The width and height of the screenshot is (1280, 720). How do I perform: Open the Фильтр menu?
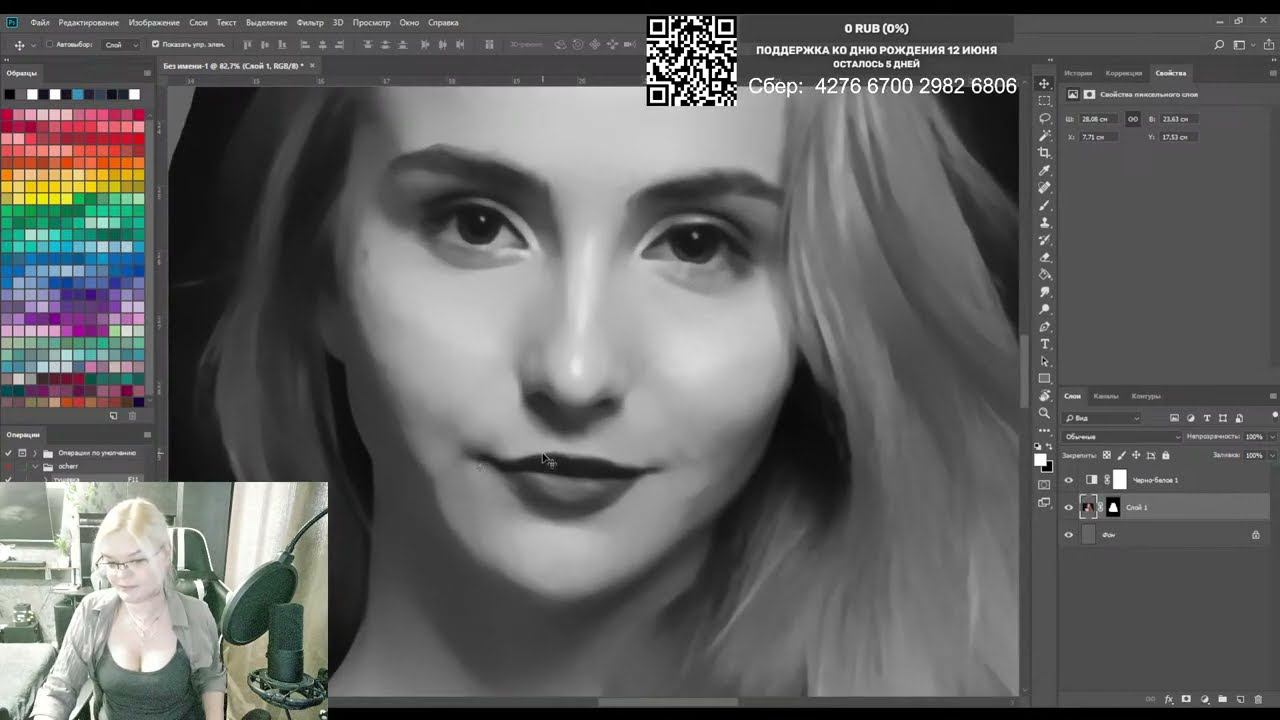(310, 22)
